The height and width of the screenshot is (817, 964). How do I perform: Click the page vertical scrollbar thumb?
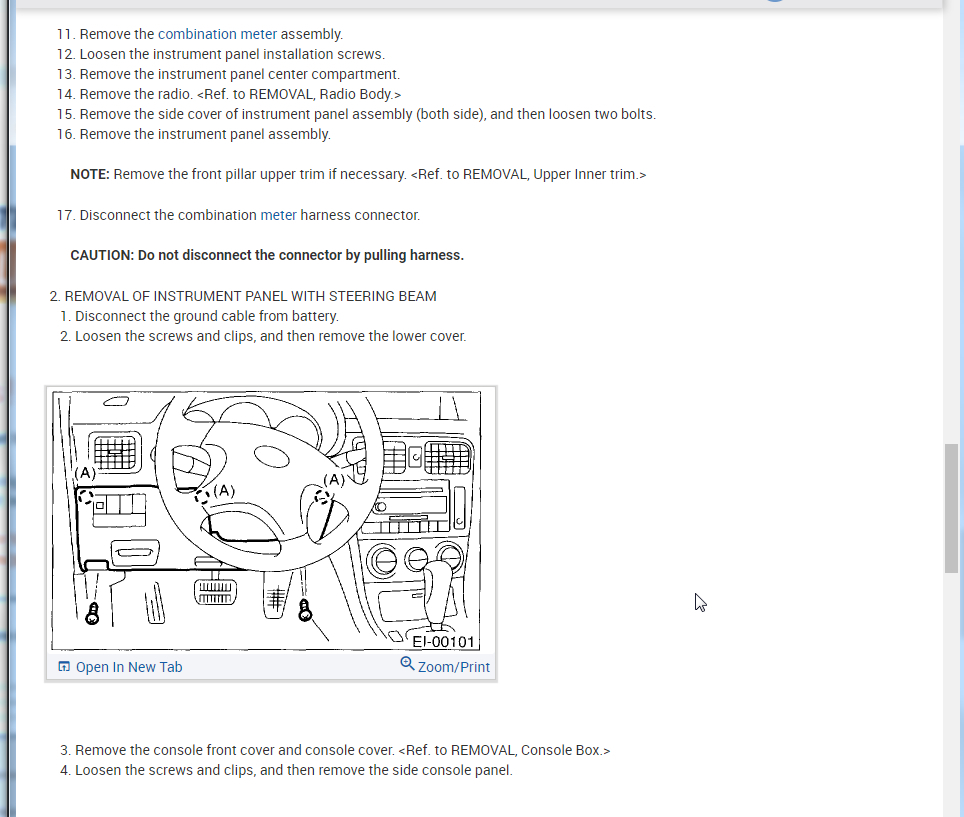[x=951, y=508]
